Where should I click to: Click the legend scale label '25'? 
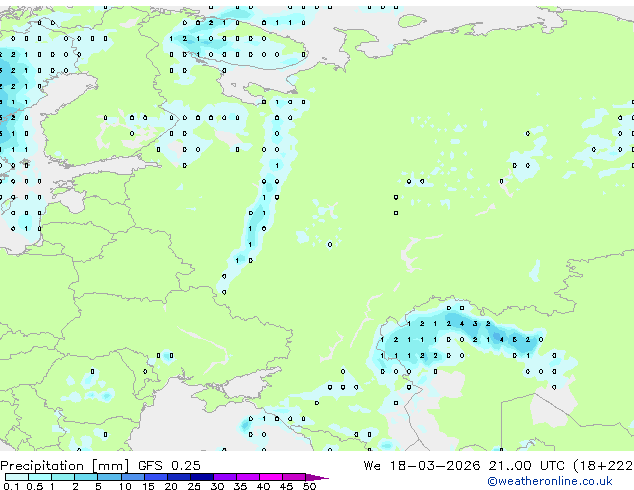coord(194,486)
